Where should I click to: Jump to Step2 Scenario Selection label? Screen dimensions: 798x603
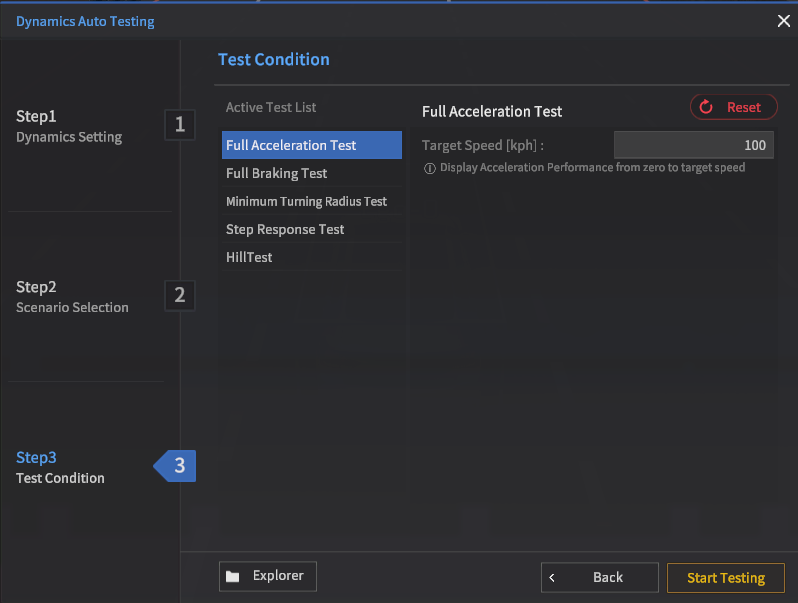[72, 297]
